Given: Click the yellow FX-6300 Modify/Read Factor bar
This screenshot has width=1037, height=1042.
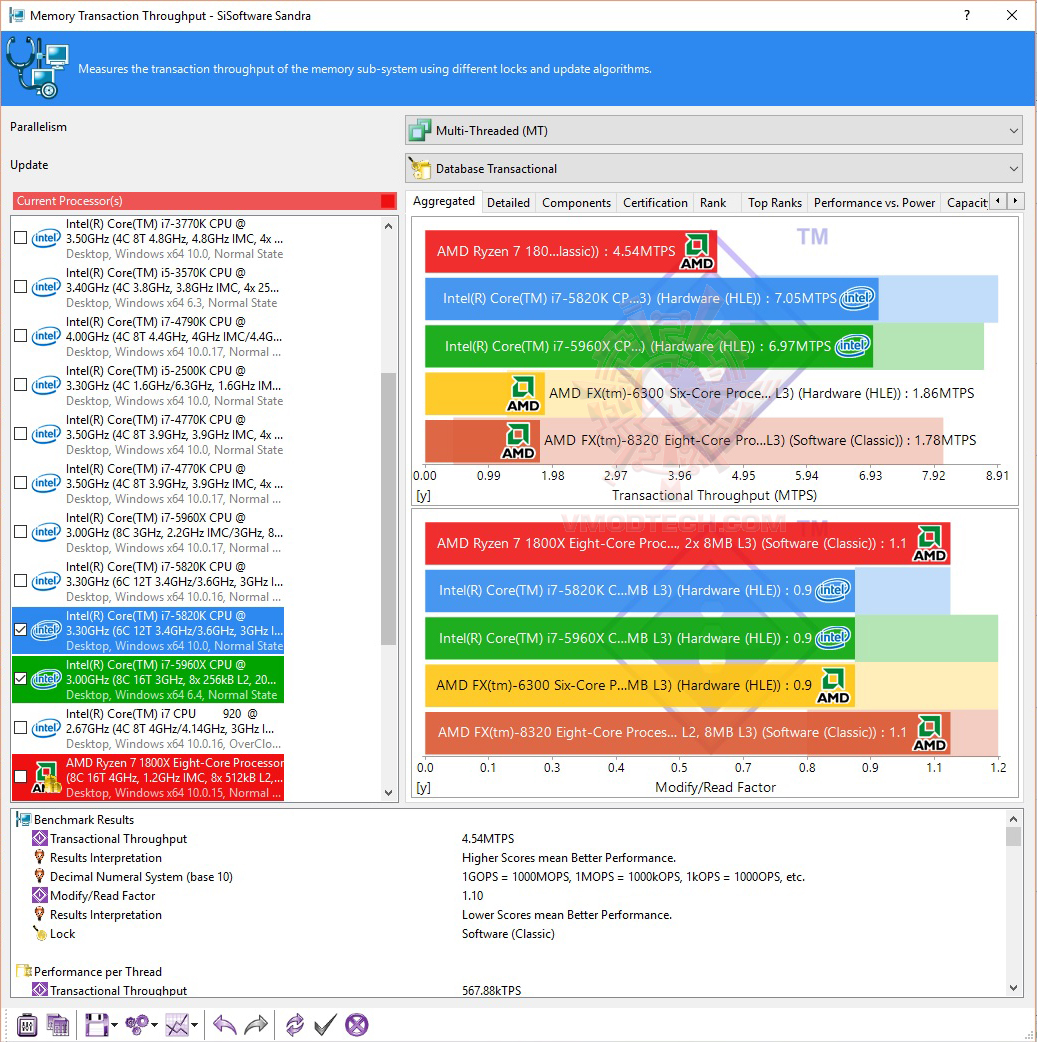Looking at the screenshot, I should [x=639, y=685].
